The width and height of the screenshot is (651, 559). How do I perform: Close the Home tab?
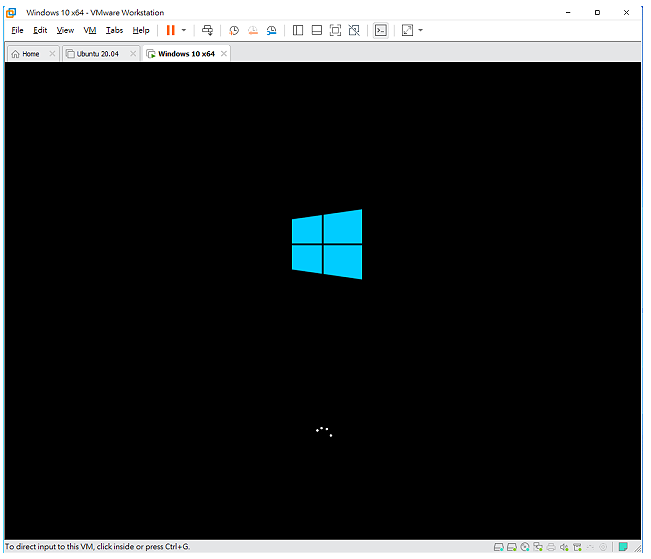tap(52, 54)
